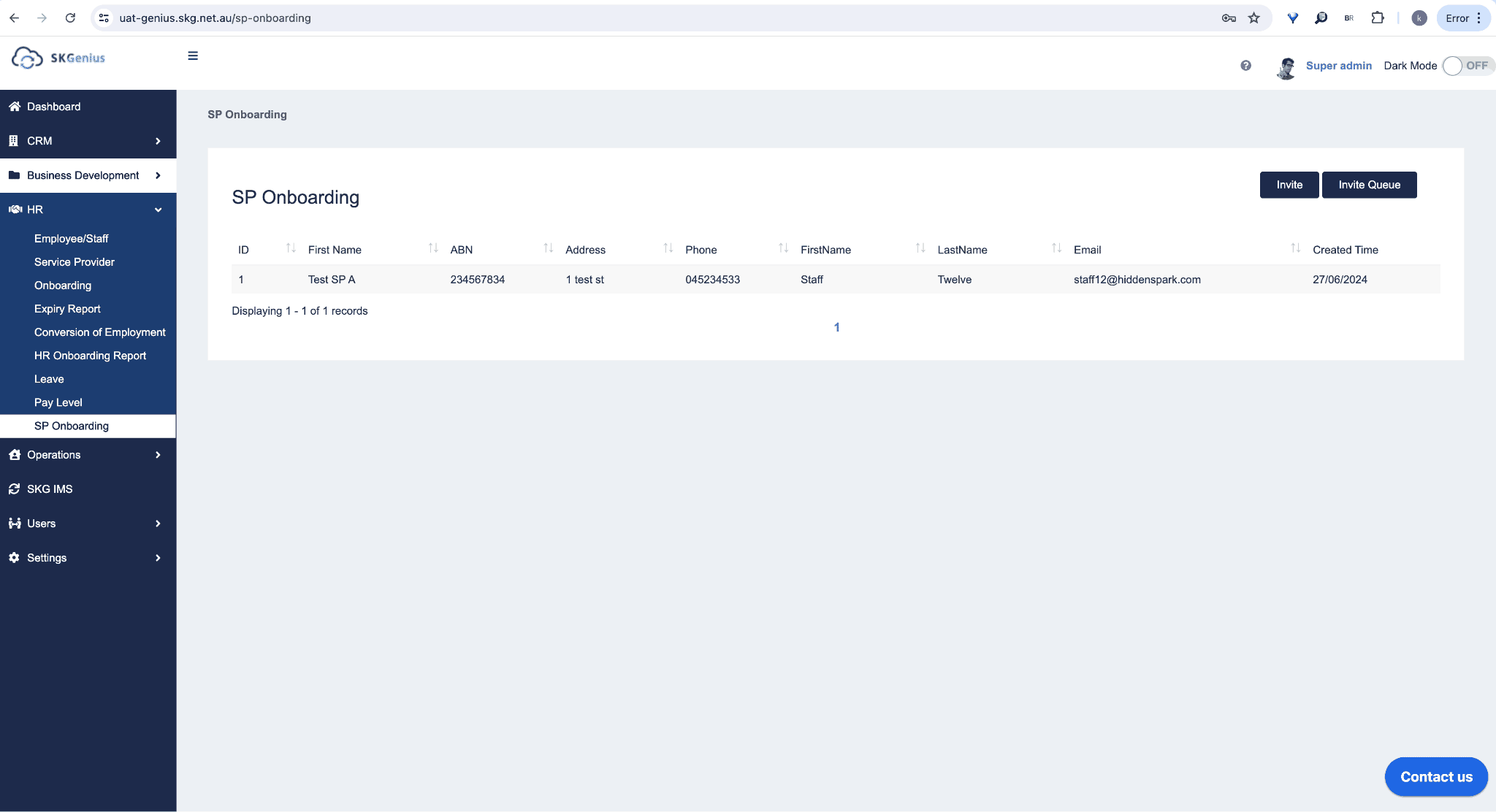This screenshot has width=1496, height=812.
Task: Click the Invite Queue button
Action: click(x=1369, y=184)
